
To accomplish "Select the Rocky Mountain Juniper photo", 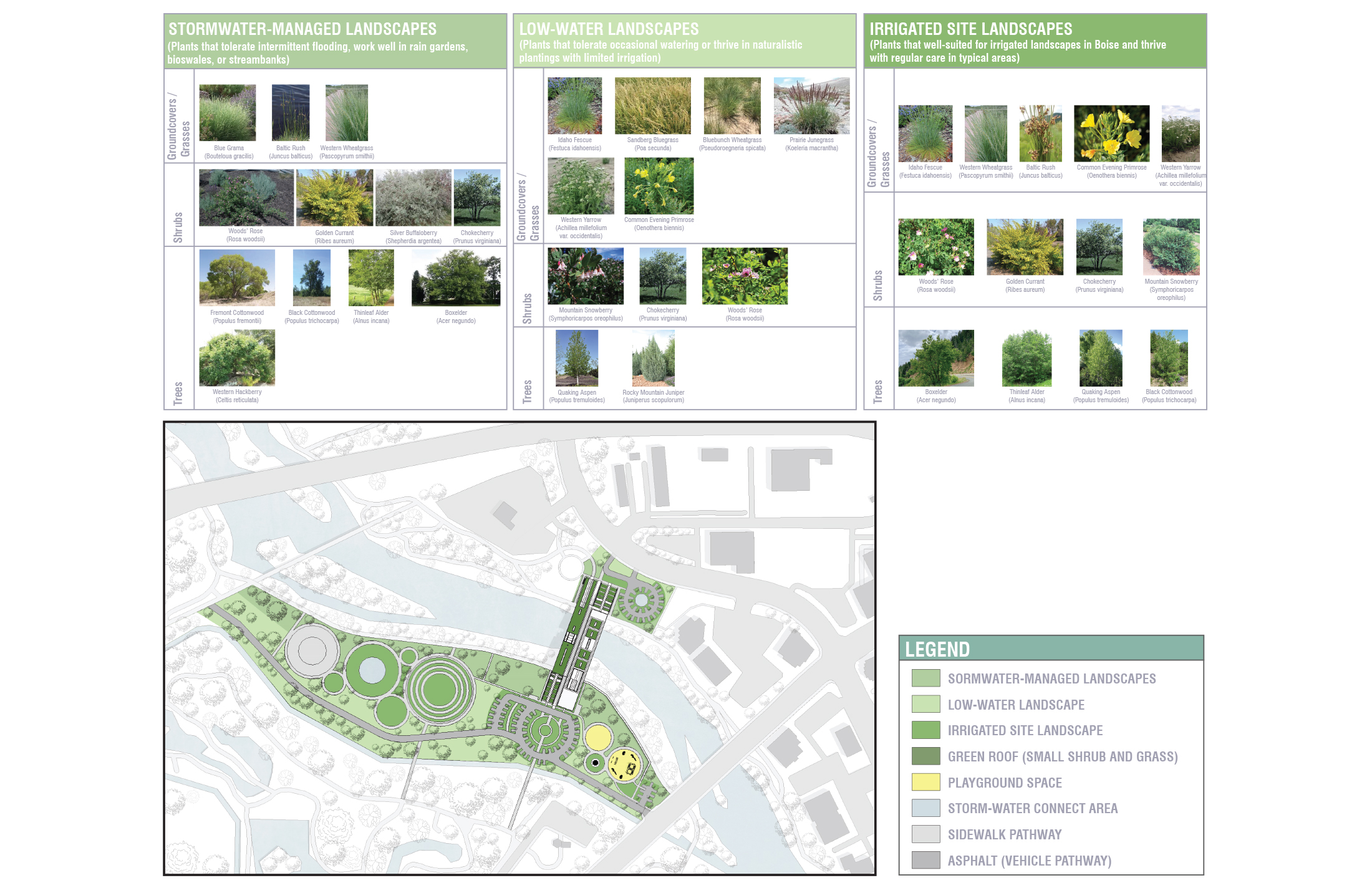I will 653,359.
